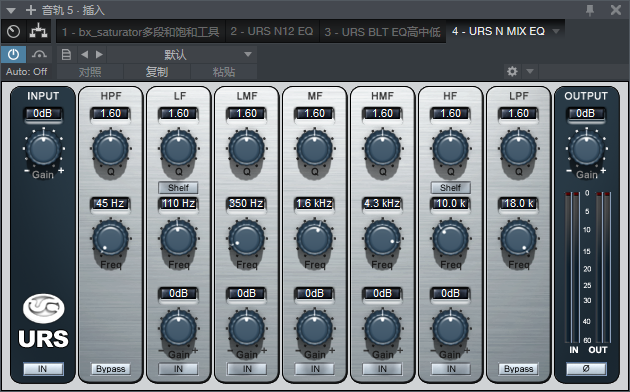Enable the LF Shelf button

pos(178,188)
